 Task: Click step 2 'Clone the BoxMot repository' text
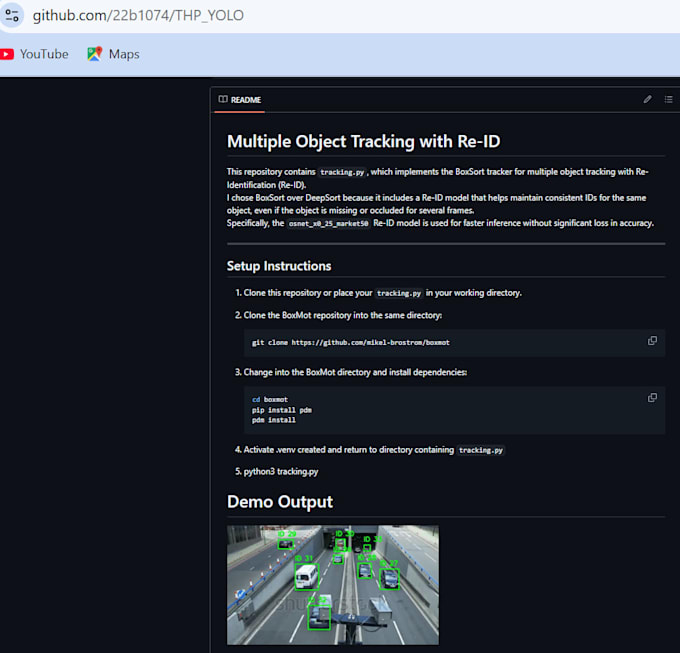pos(343,315)
